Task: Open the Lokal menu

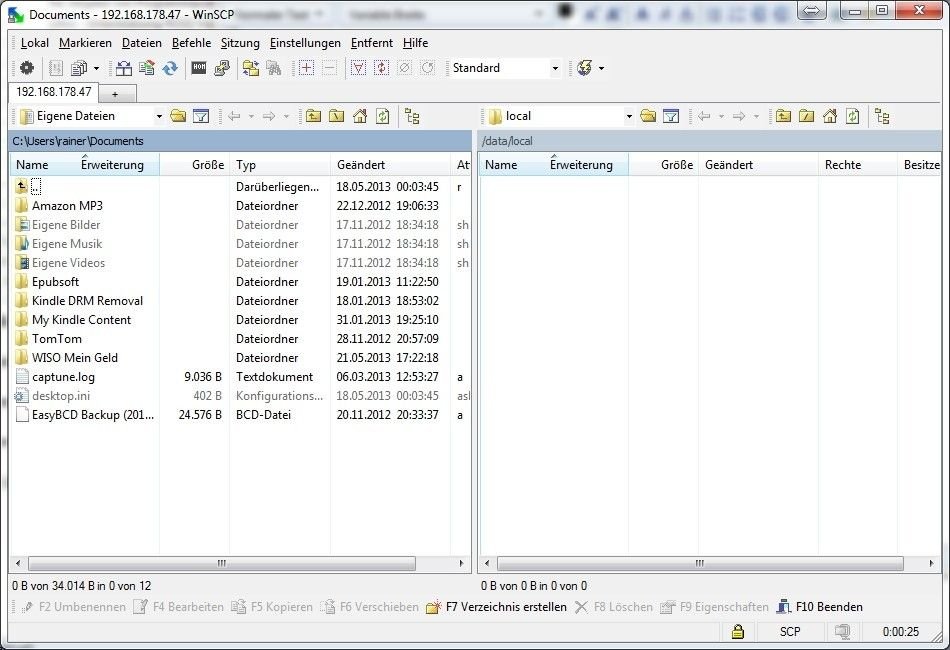Action: [35, 43]
